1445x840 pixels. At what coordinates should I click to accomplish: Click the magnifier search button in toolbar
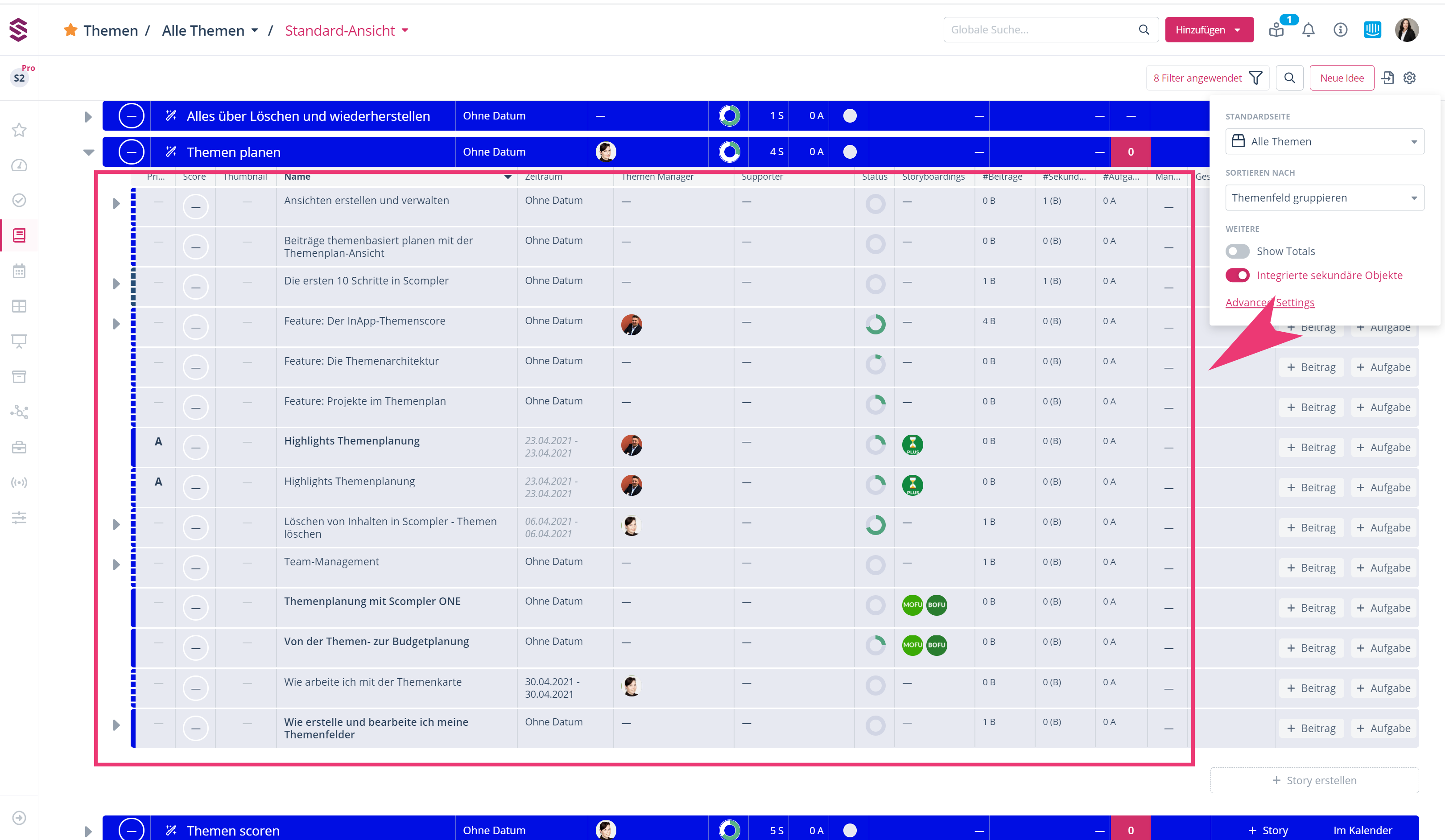point(1290,78)
